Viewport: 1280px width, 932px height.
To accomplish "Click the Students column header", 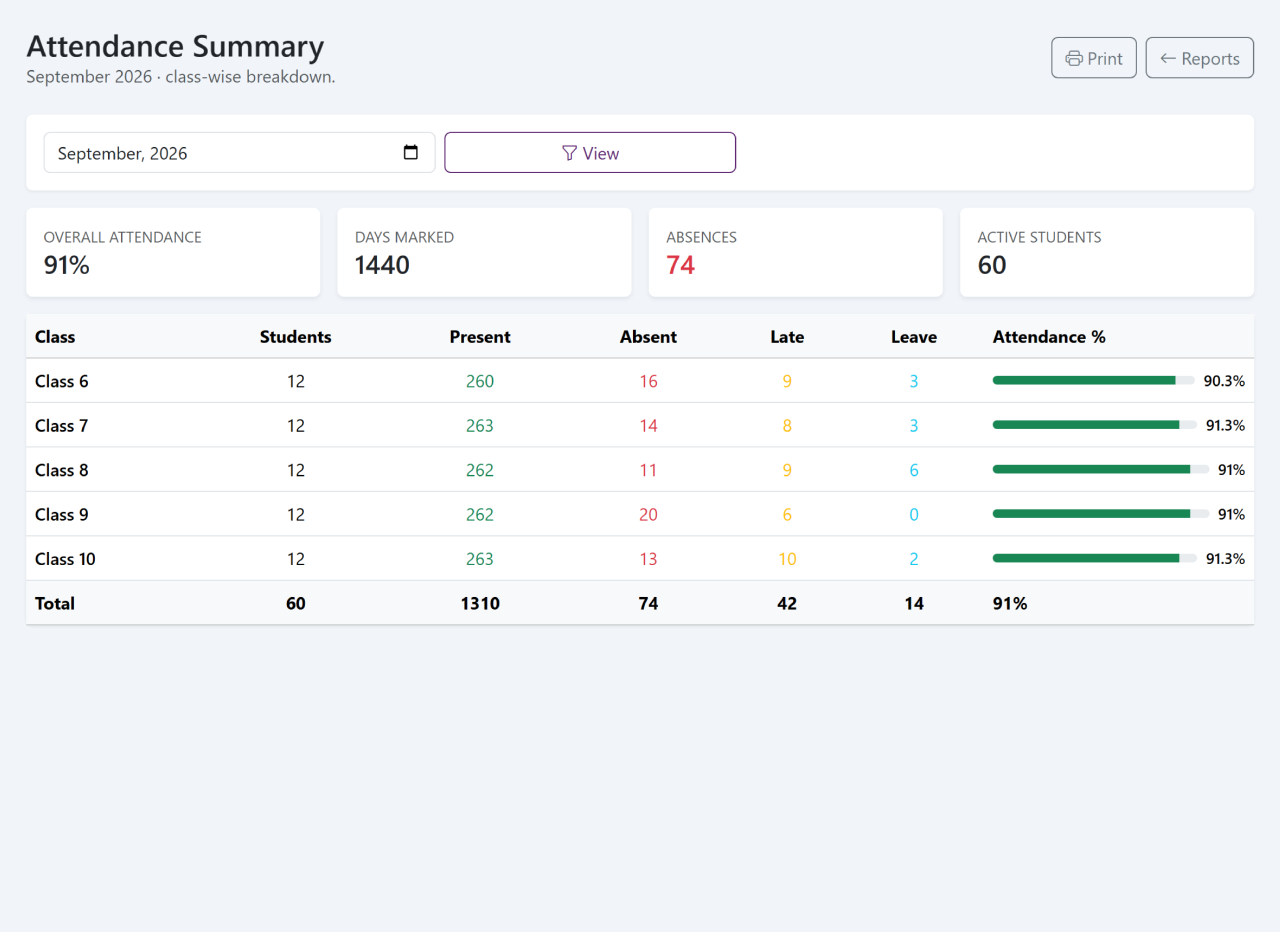I will click(x=295, y=337).
